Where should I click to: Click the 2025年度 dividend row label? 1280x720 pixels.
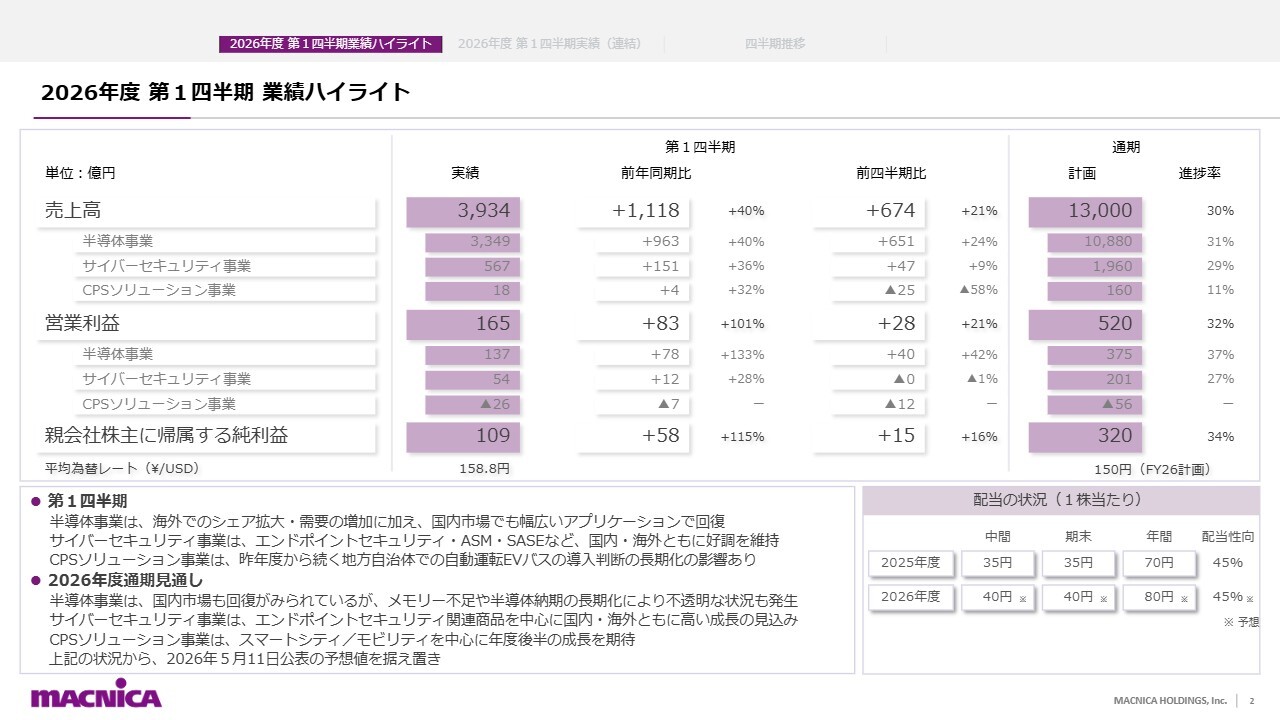point(911,563)
